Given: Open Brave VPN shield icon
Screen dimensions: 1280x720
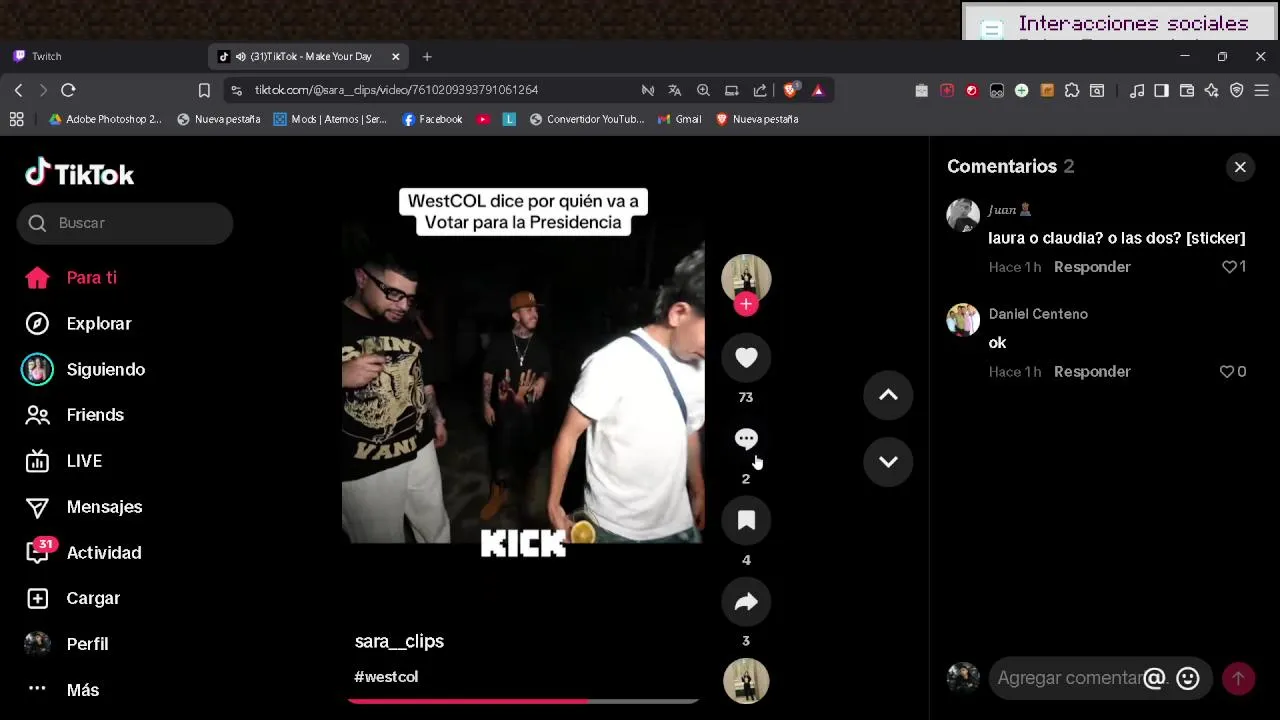Looking at the screenshot, I should 1237,90.
